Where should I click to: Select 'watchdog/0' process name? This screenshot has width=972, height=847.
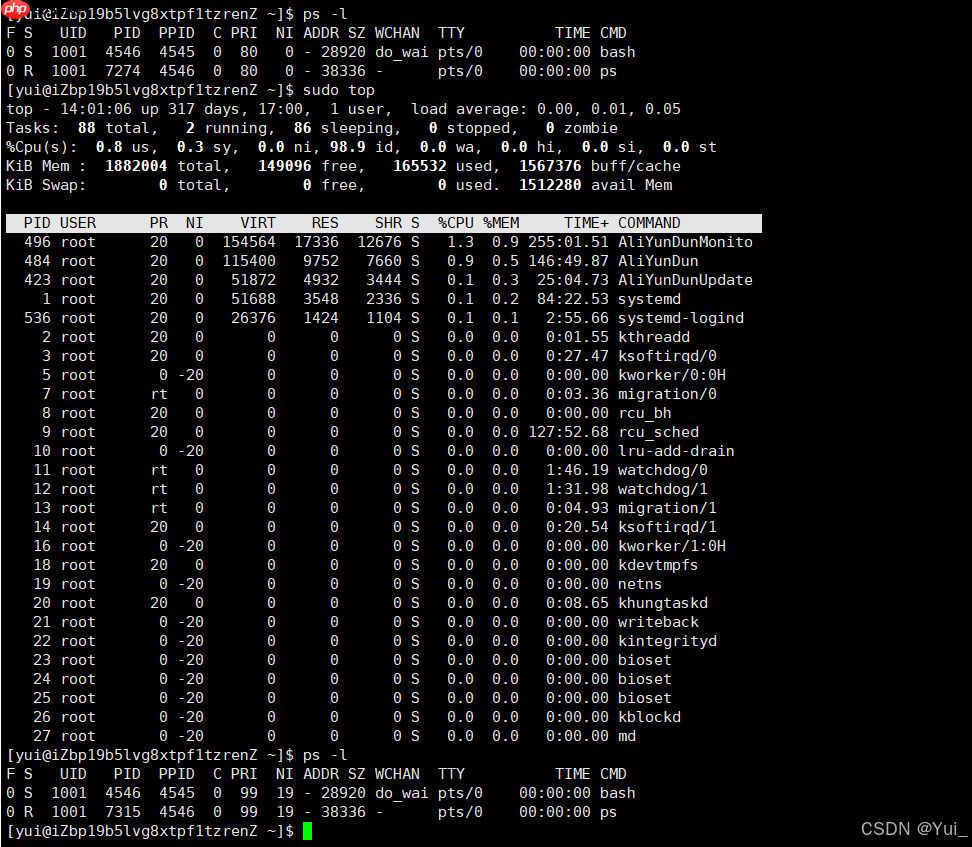coord(663,470)
